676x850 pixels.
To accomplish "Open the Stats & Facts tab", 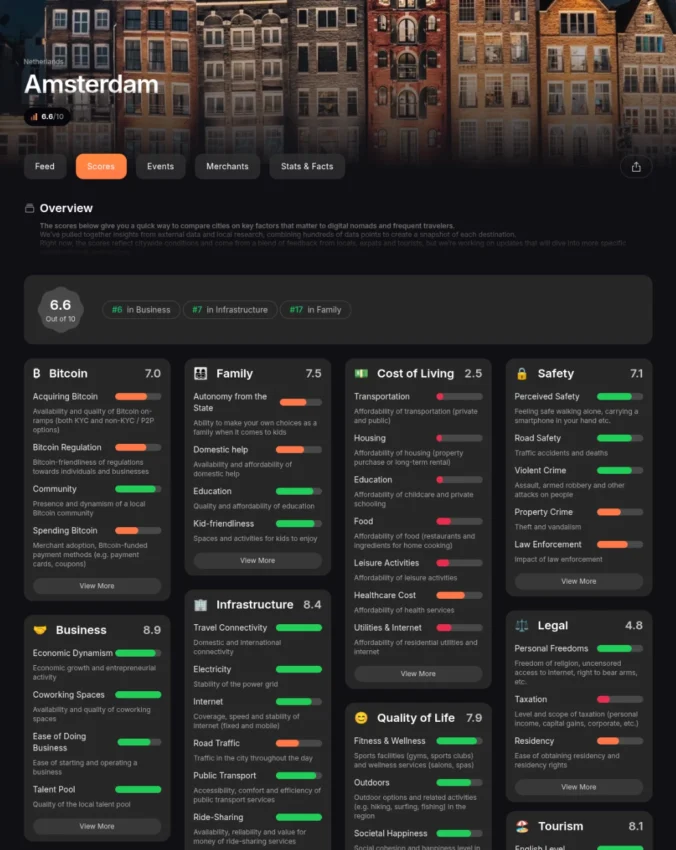I will [307, 167].
